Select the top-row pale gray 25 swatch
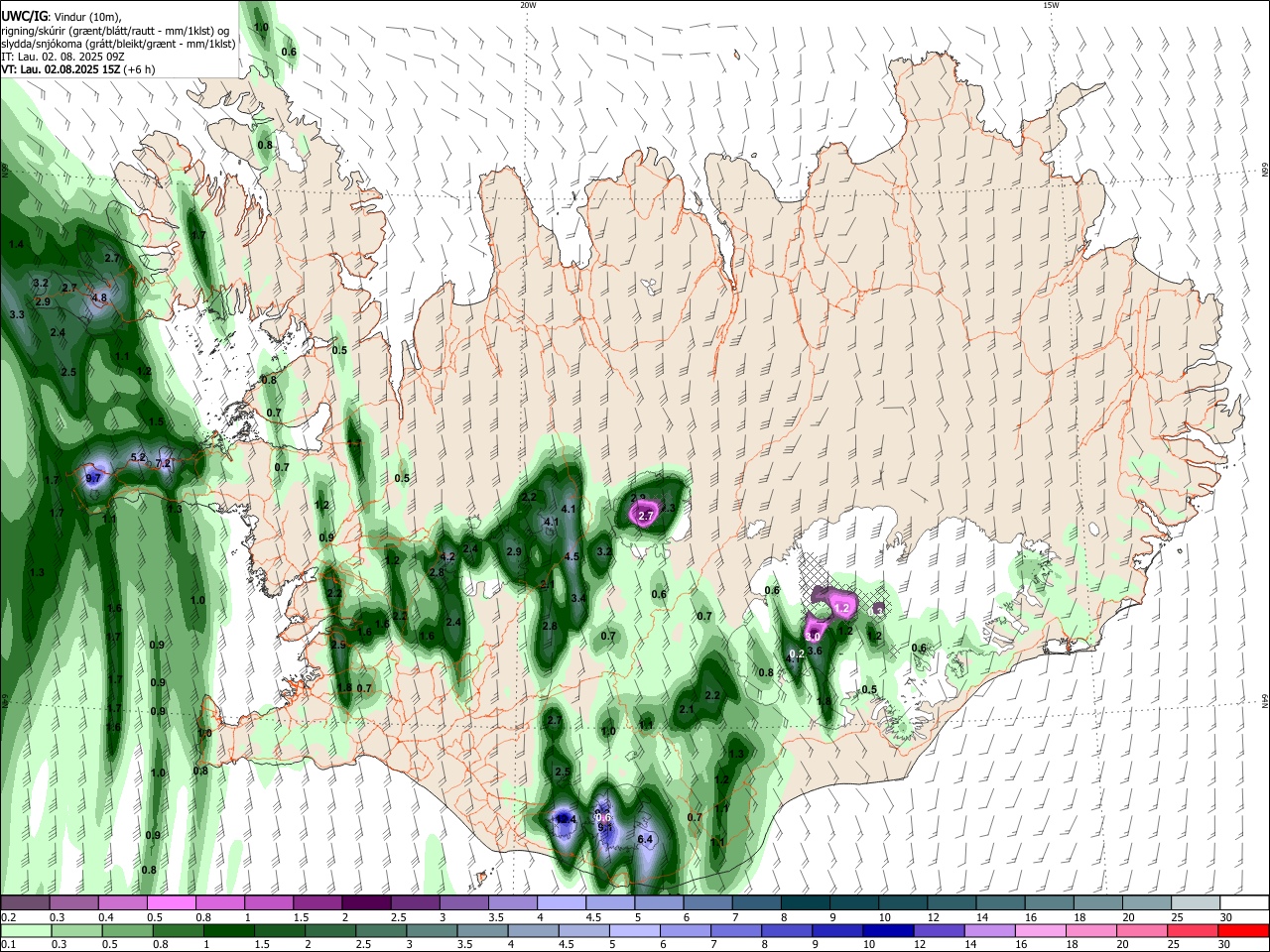 (x=1196, y=902)
